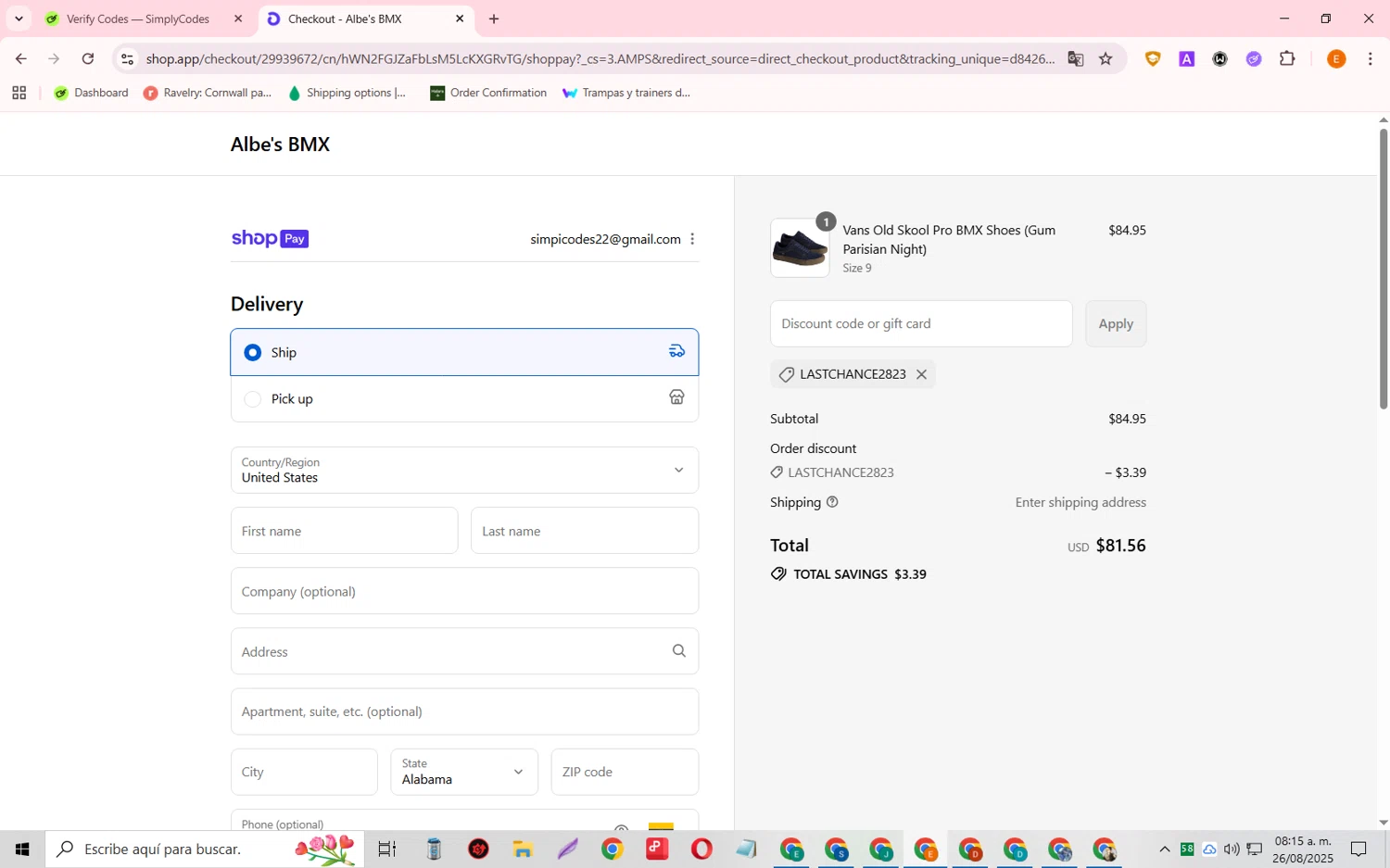This screenshot has height=868, width=1390.
Task: Click the Address input field
Action: [x=464, y=651]
